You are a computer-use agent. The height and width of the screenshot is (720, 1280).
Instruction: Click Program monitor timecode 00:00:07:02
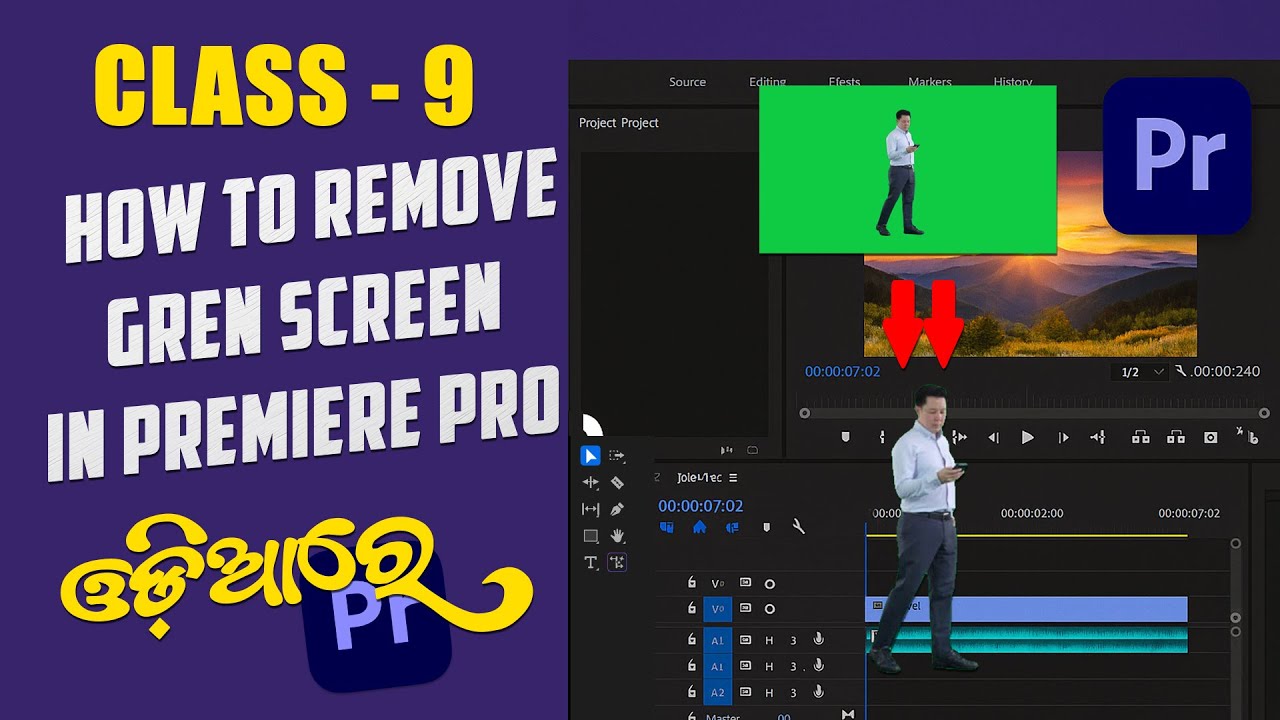click(x=842, y=372)
